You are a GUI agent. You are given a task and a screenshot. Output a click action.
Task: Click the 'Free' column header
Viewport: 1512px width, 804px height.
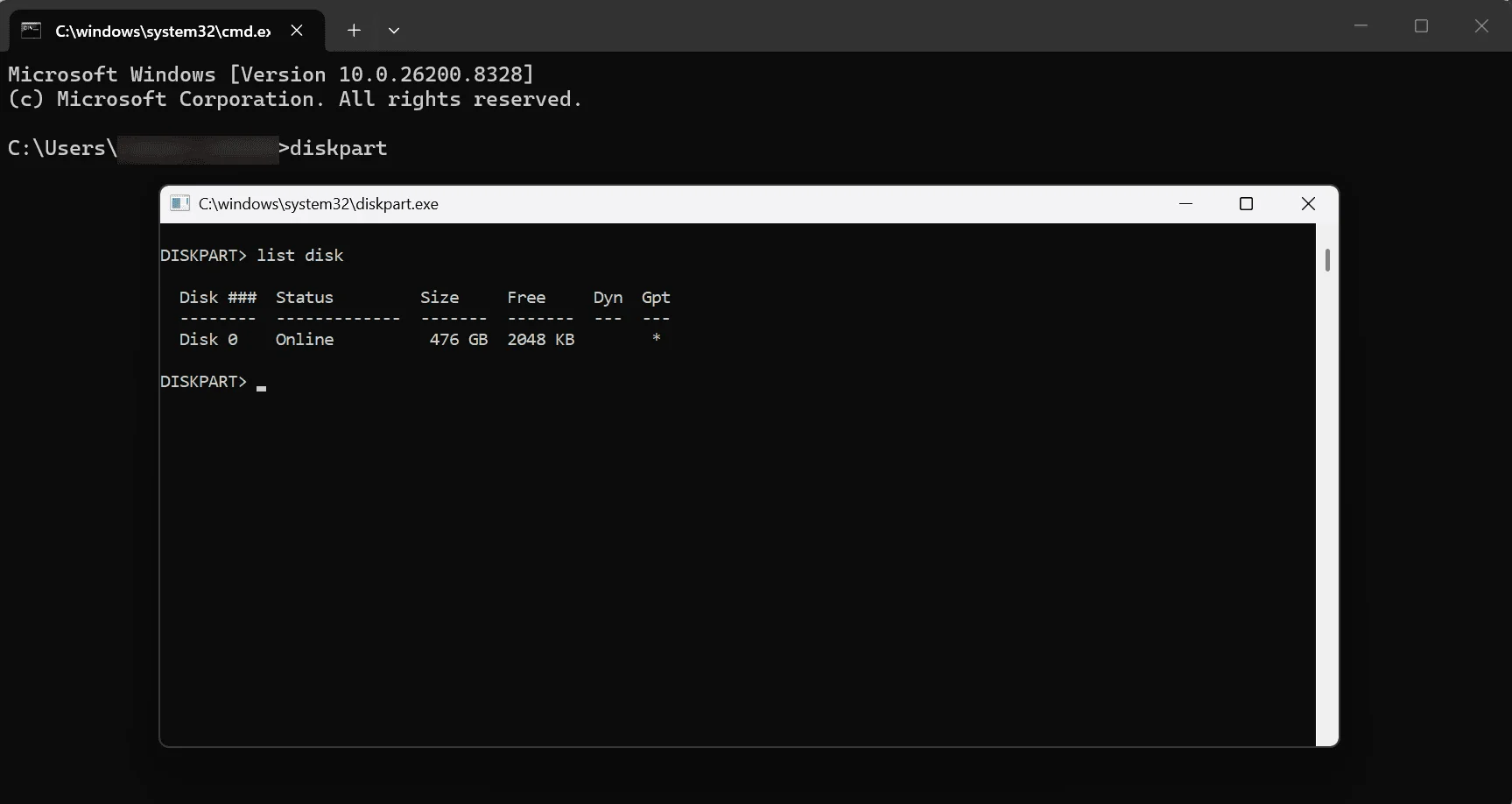(526, 298)
